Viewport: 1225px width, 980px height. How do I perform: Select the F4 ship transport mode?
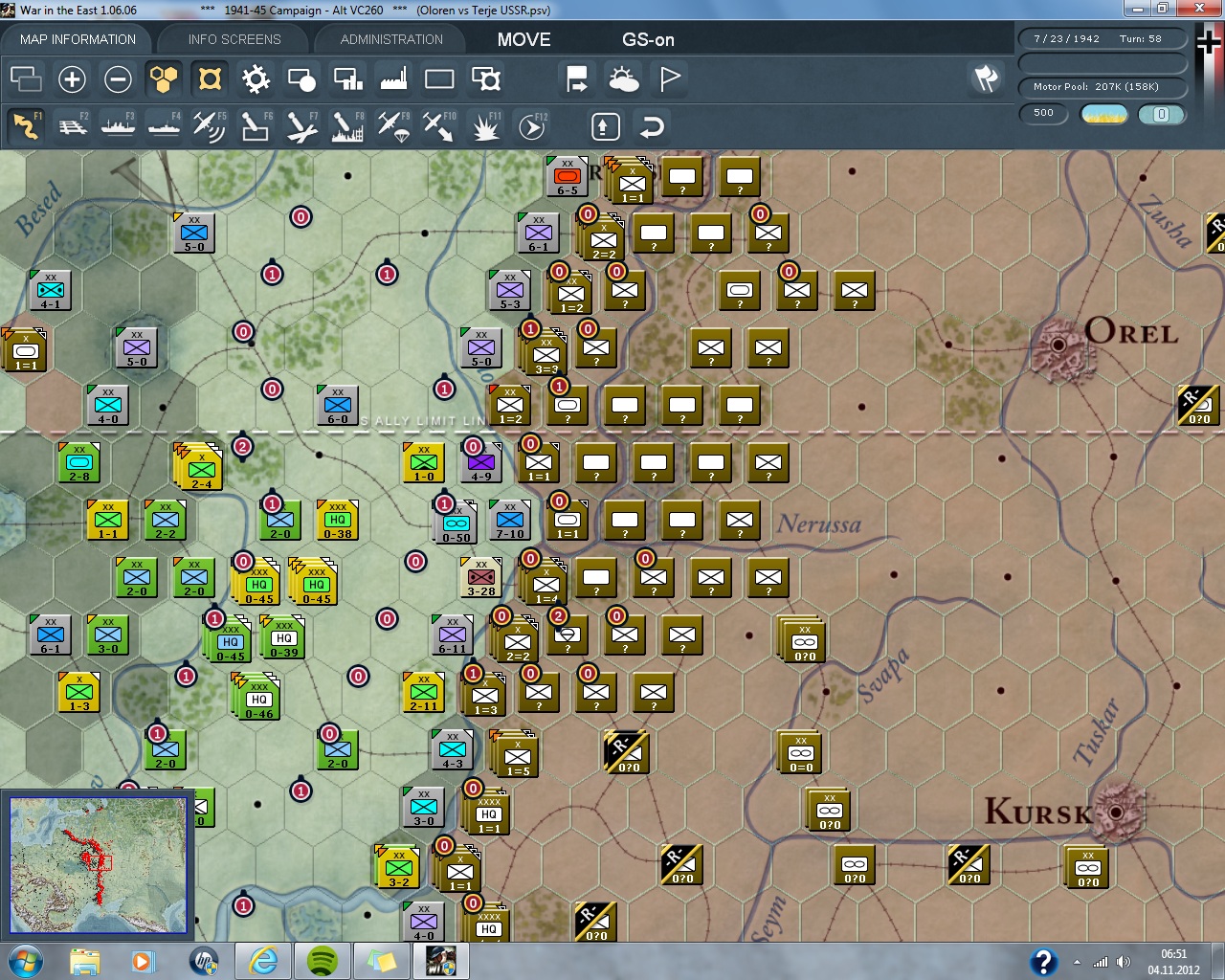click(164, 125)
